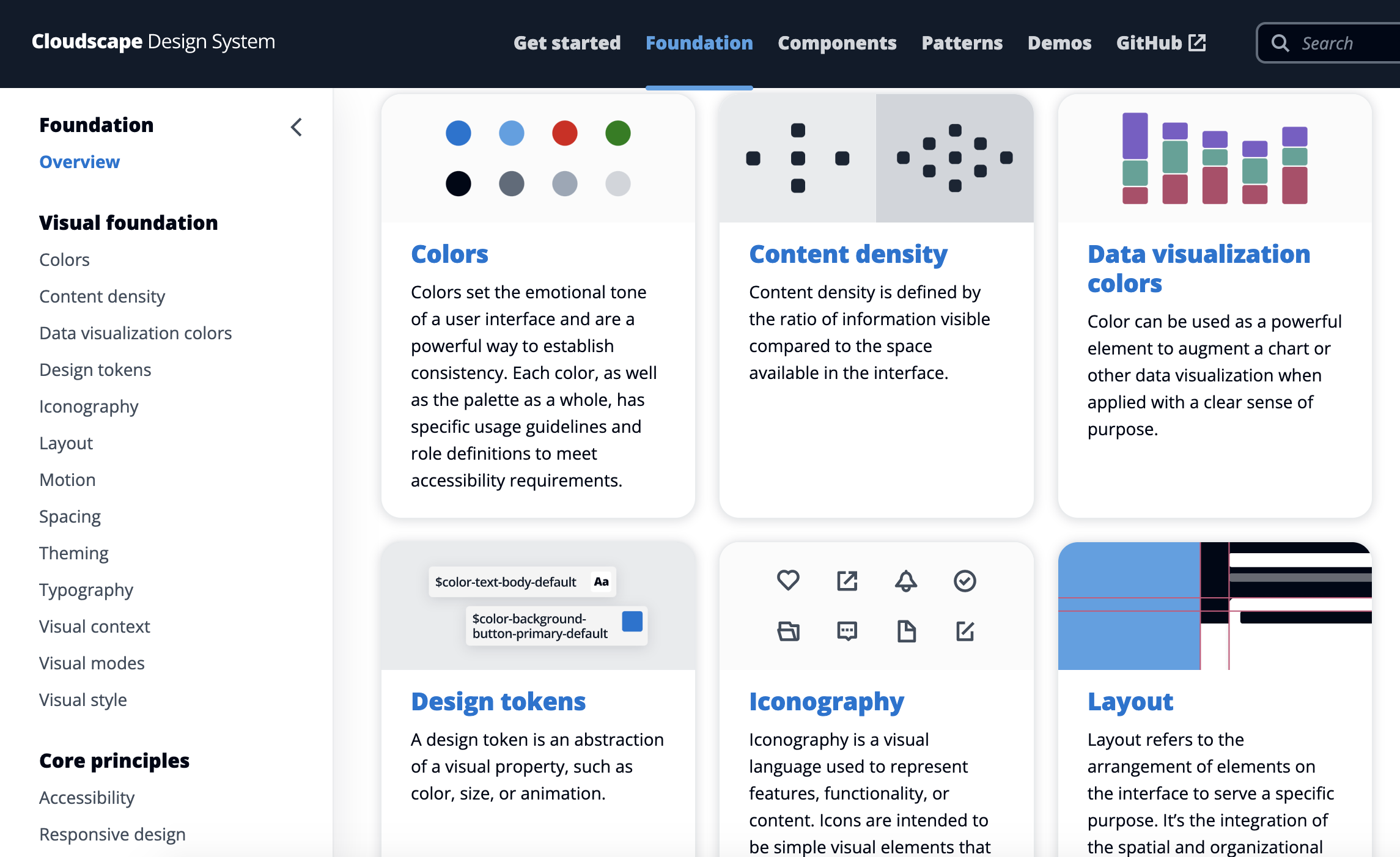Open the Design tokens card title
This screenshot has height=857, width=1400.
[498, 702]
